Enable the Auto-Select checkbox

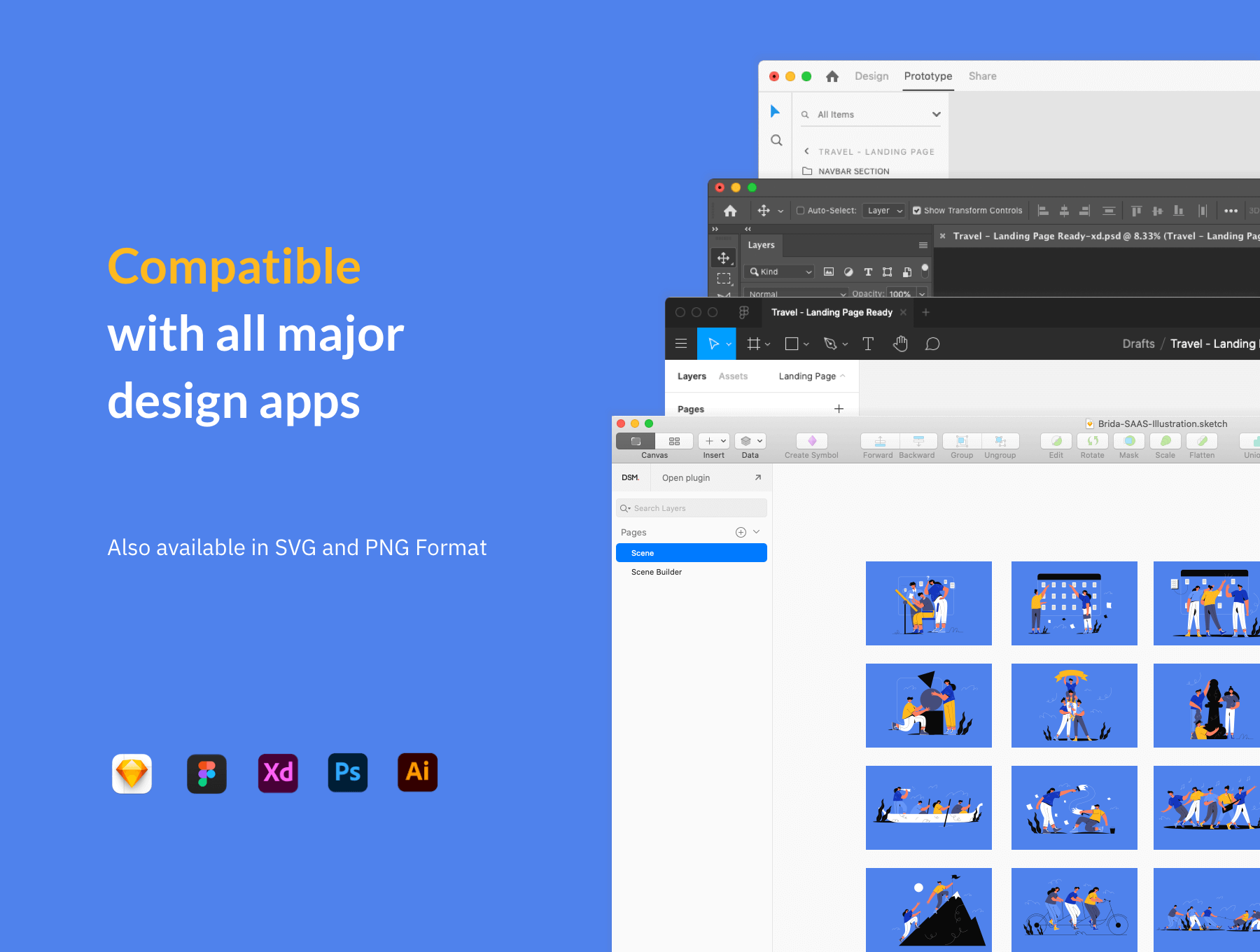(800, 211)
